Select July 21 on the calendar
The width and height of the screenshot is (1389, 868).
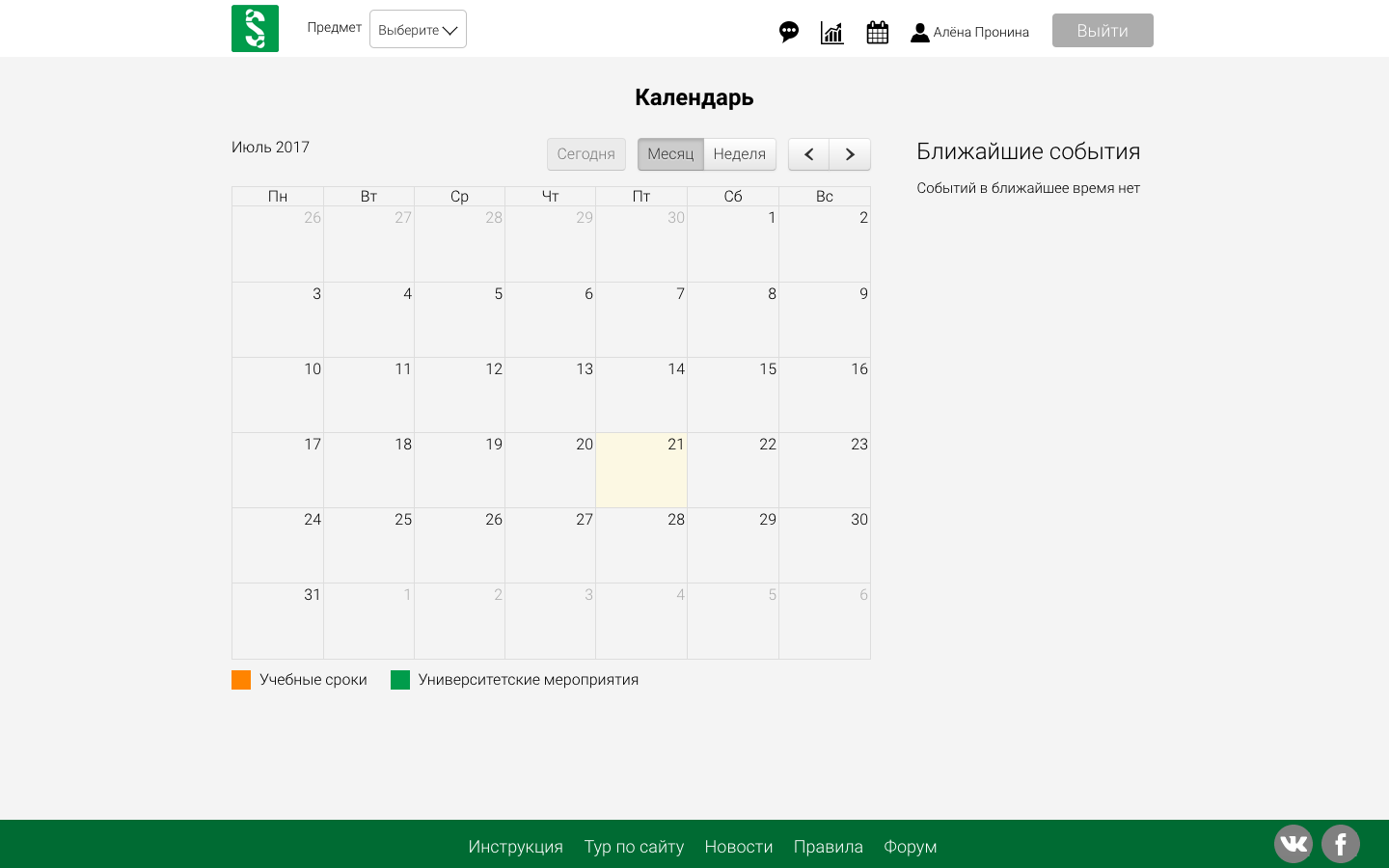pyautogui.click(x=641, y=470)
